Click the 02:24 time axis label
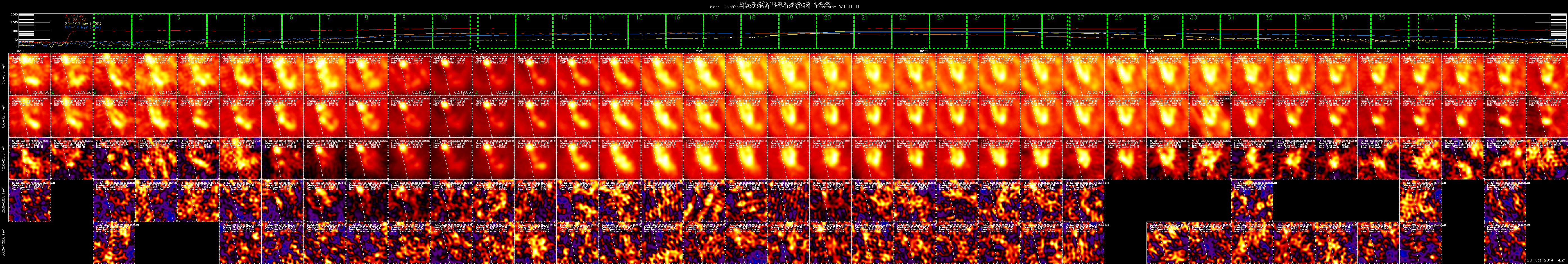1568x264 pixels. click(699, 51)
